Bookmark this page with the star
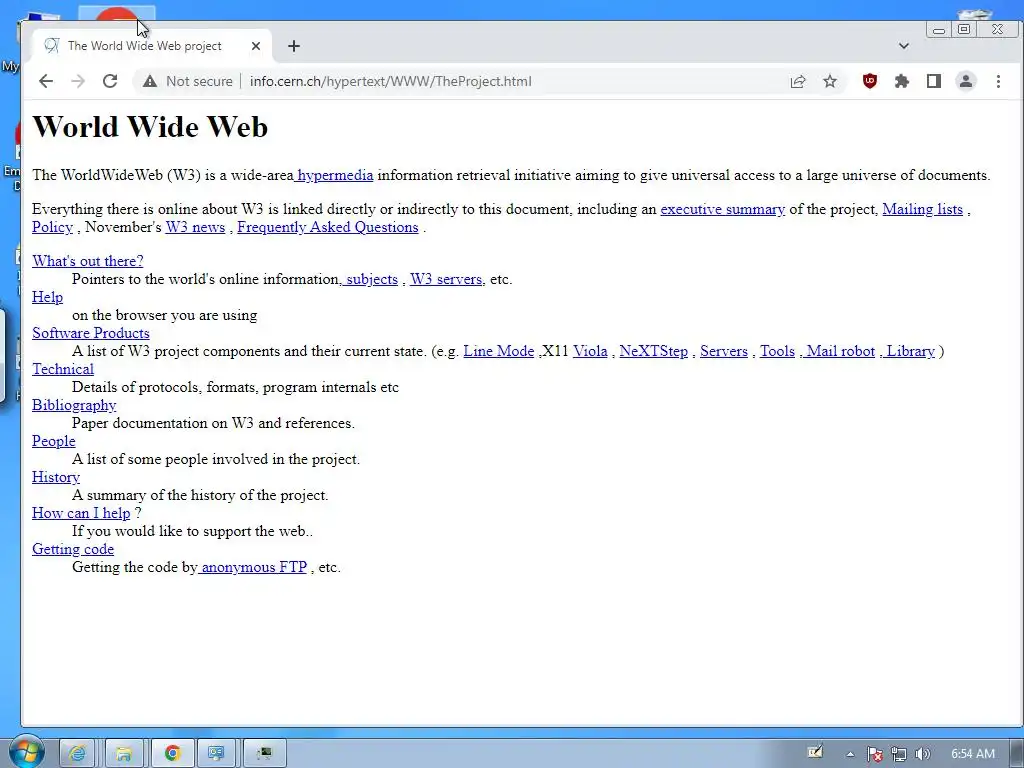Viewport: 1024px width, 768px height. point(829,81)
